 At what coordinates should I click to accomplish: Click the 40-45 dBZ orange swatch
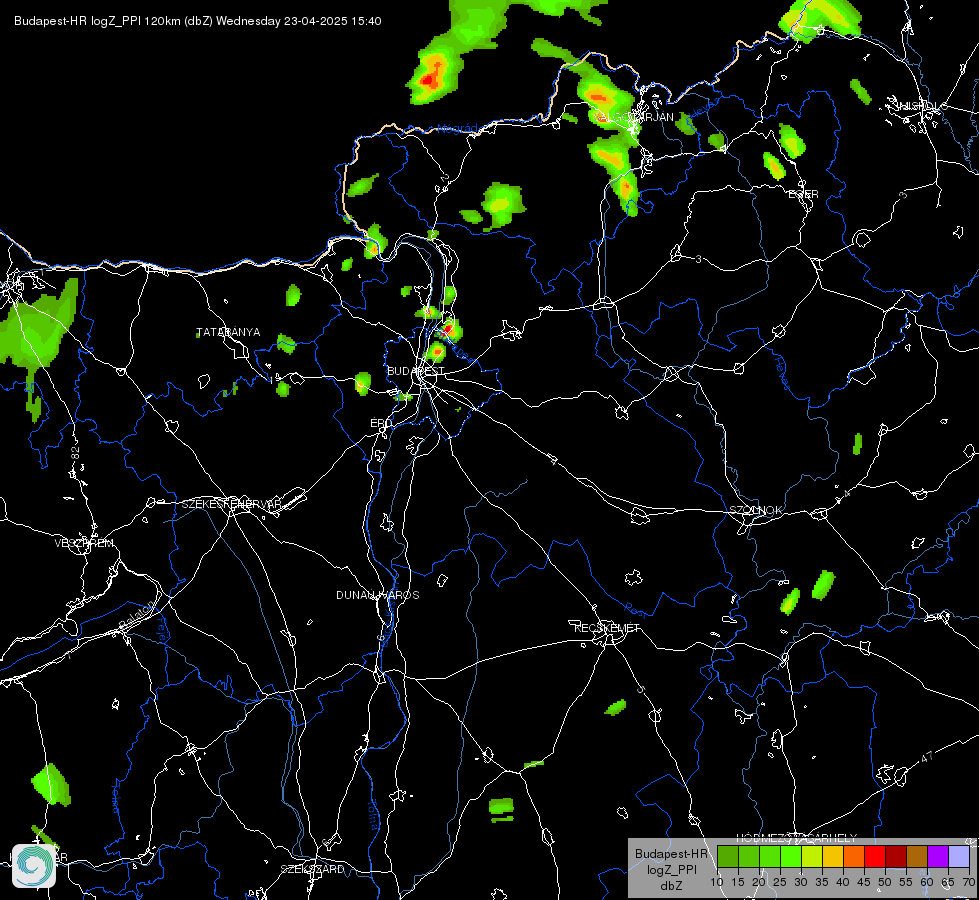click(x=854, y=856)
